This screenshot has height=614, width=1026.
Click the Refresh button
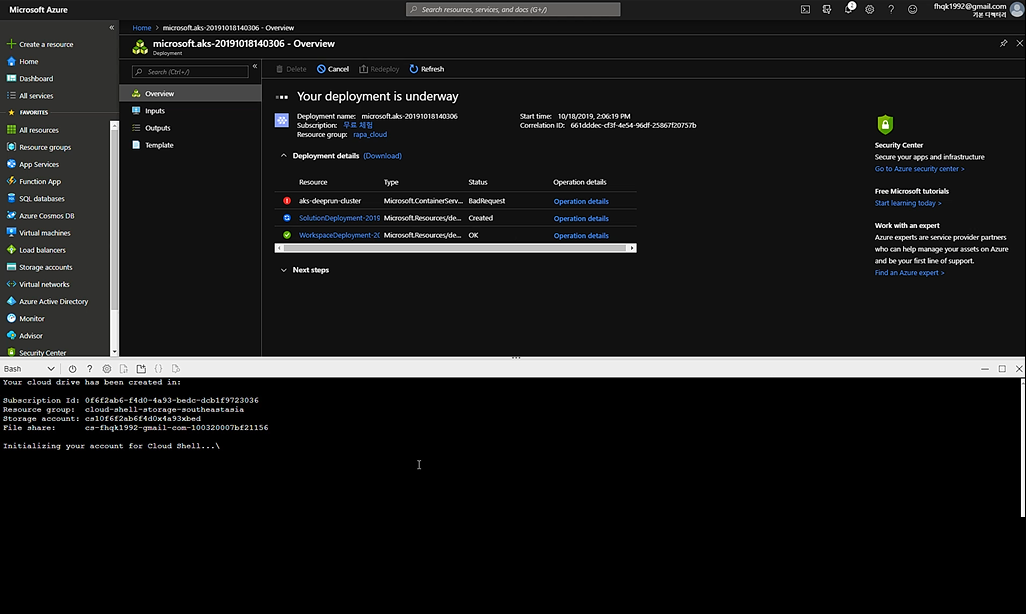pos(427,69)
